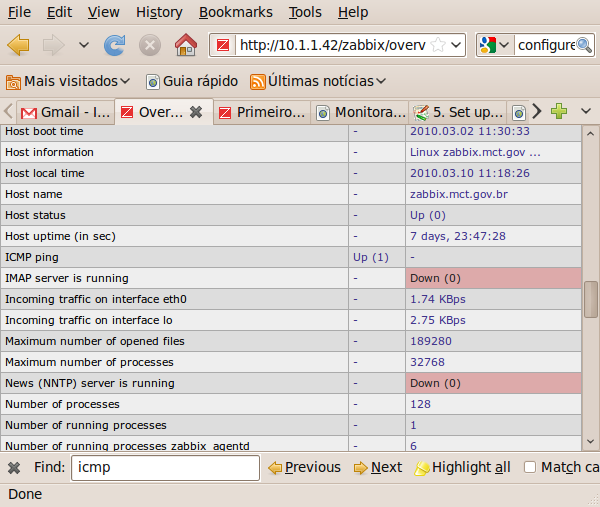
Task: Find the Next match
Action: coord(377,467)
